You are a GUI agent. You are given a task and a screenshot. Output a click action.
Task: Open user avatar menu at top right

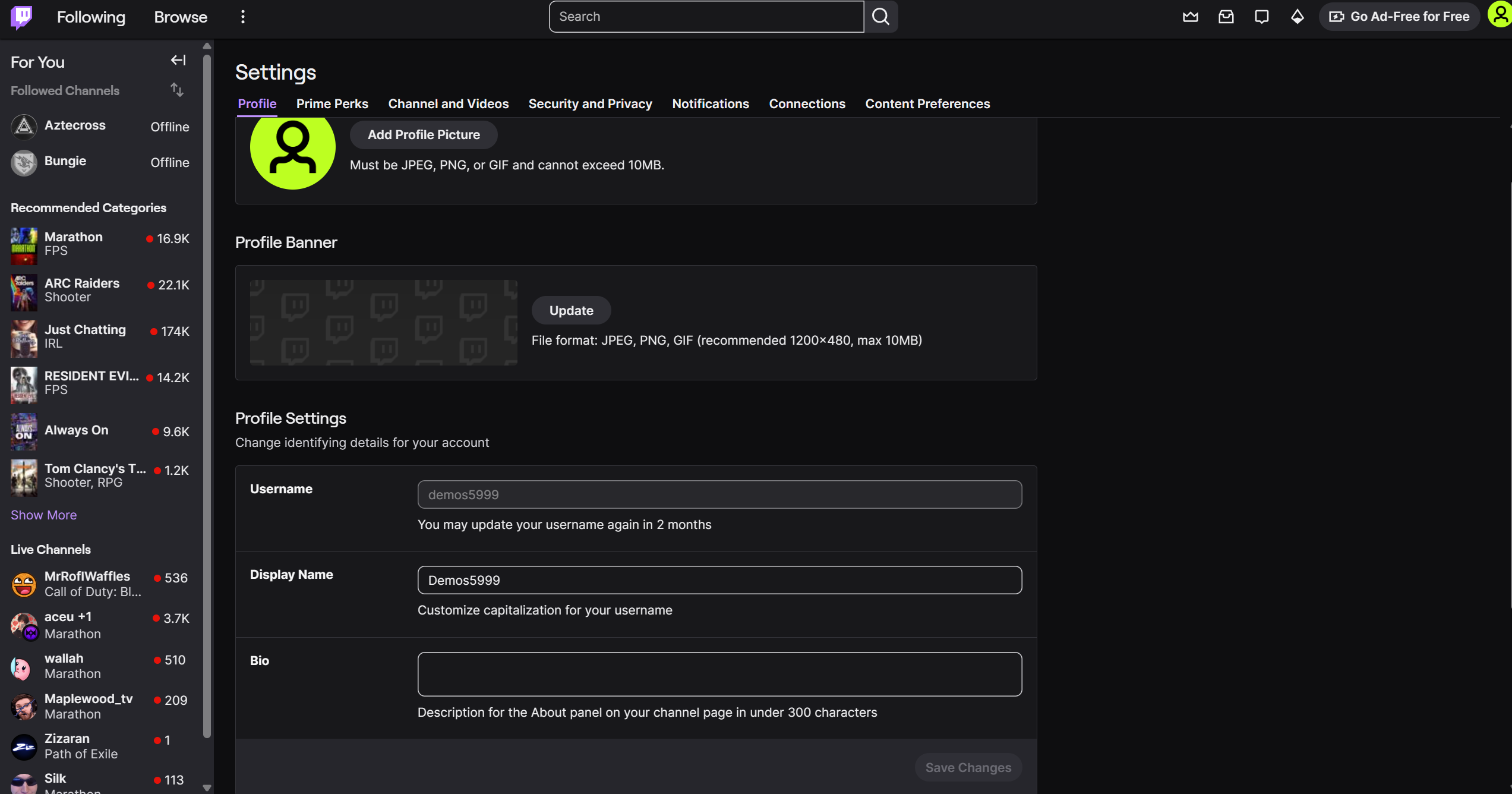click(1499, 15)
